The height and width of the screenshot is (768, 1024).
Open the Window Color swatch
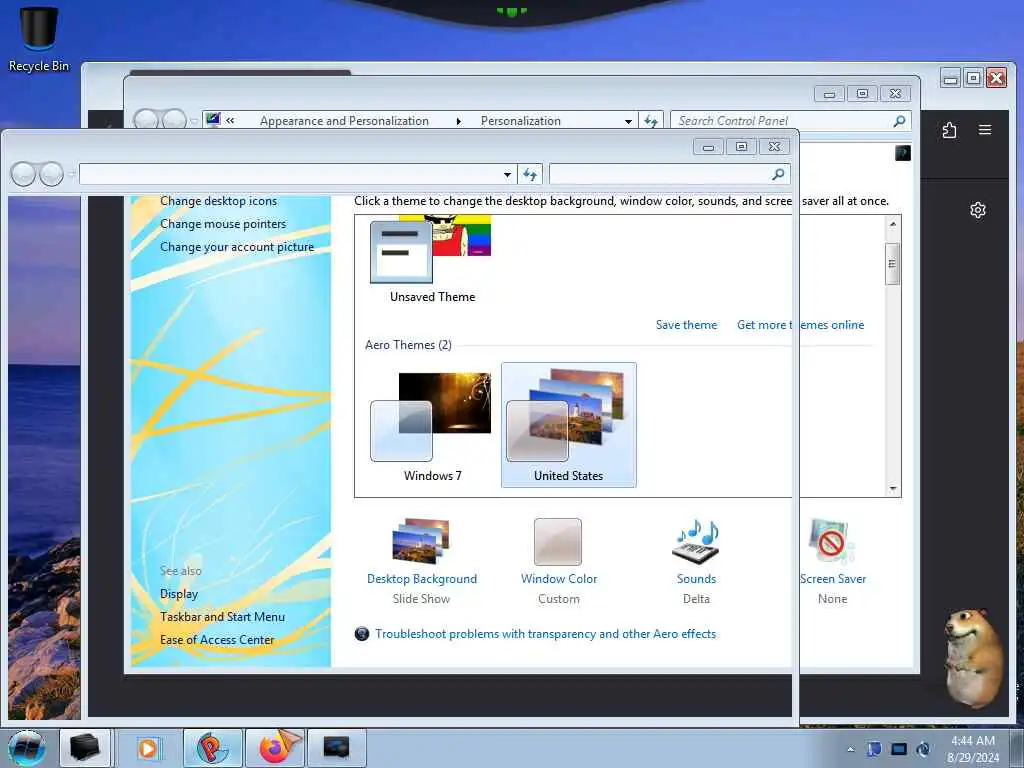tap(558, 541)
